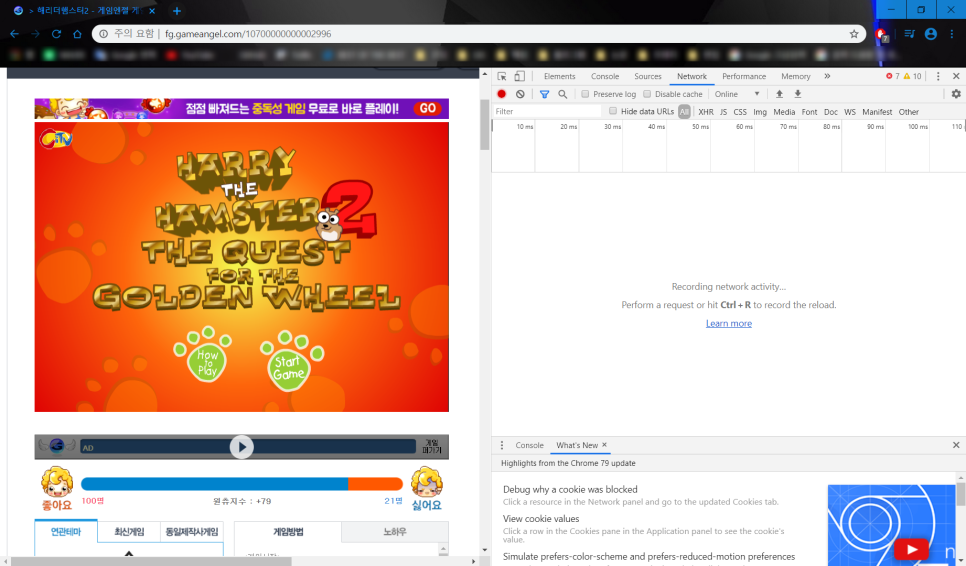Close the game browser tab
The height and width of the screenshot is (566, 966).
click(152, 10)
